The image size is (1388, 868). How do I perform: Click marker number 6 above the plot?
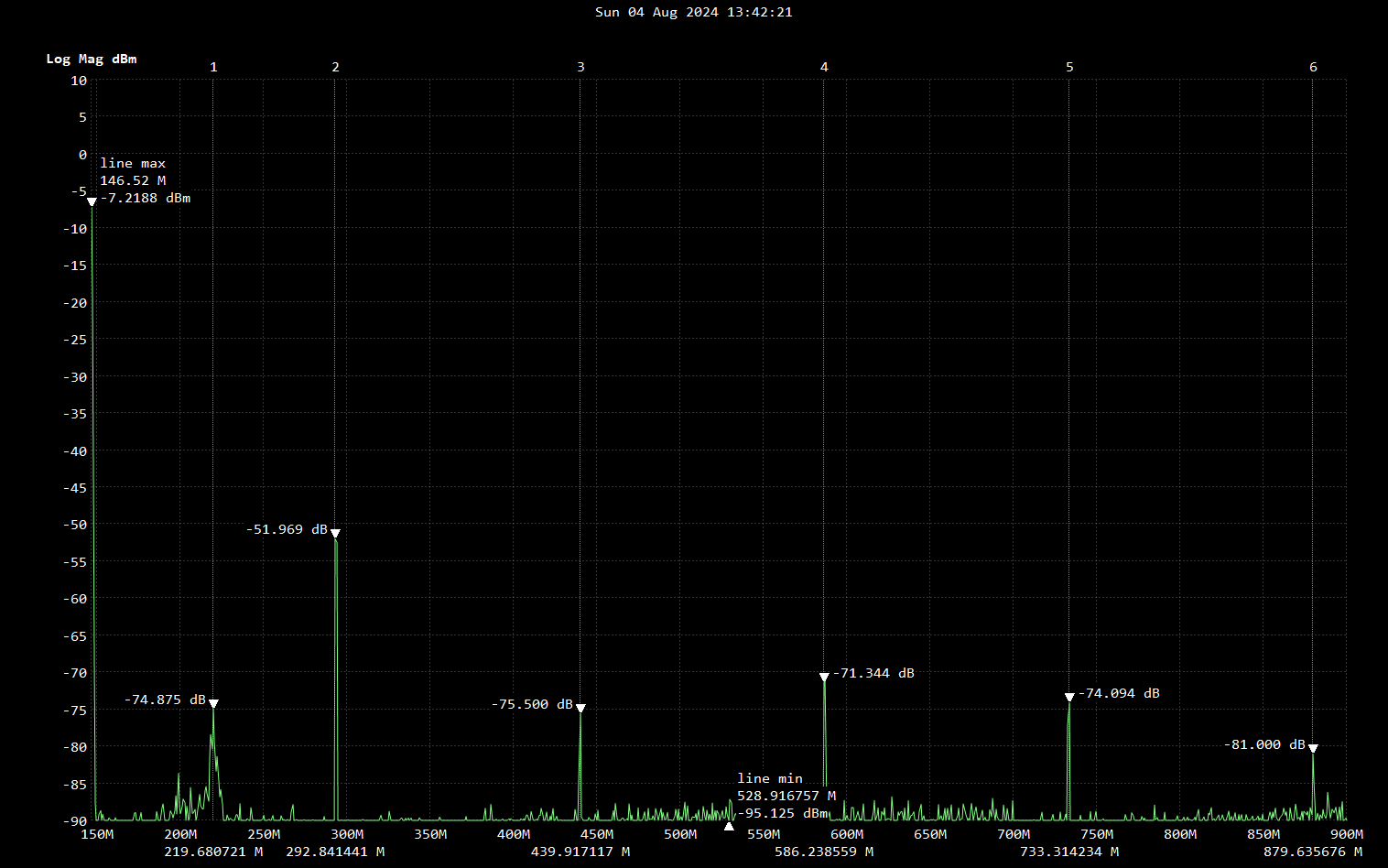[1313, 67]
